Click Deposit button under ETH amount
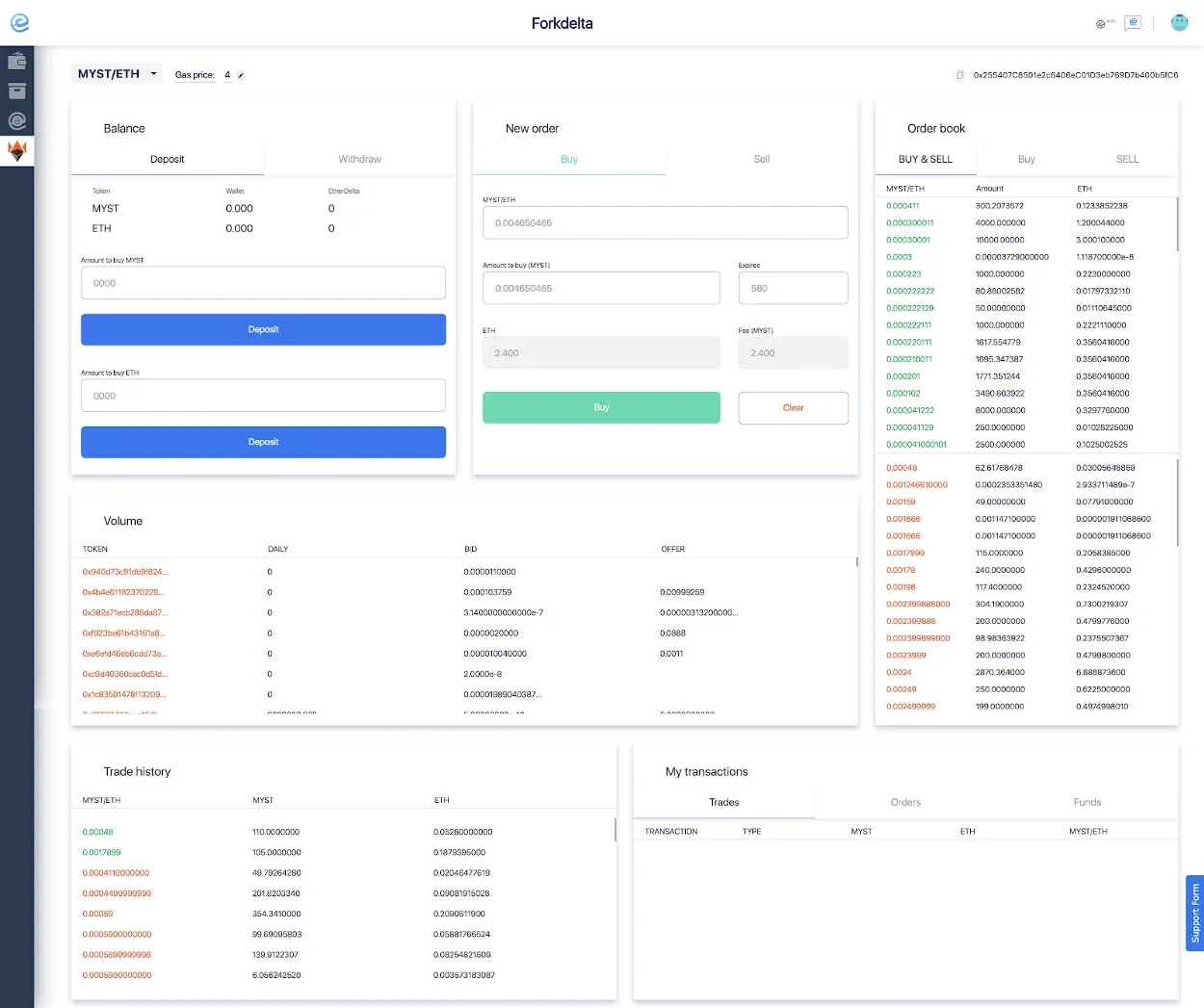Image resolution: width=1204 pixels, height=1008 pixels. coord(263,442)
